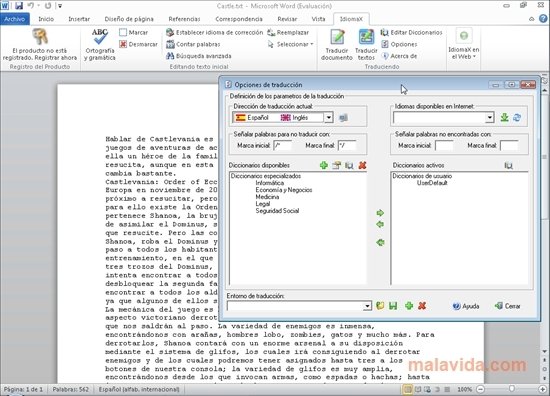The width and height of the screenshot is (550, 396).
Task: Click the lower double left arrow to remove all
Action: tap(380, 242)
